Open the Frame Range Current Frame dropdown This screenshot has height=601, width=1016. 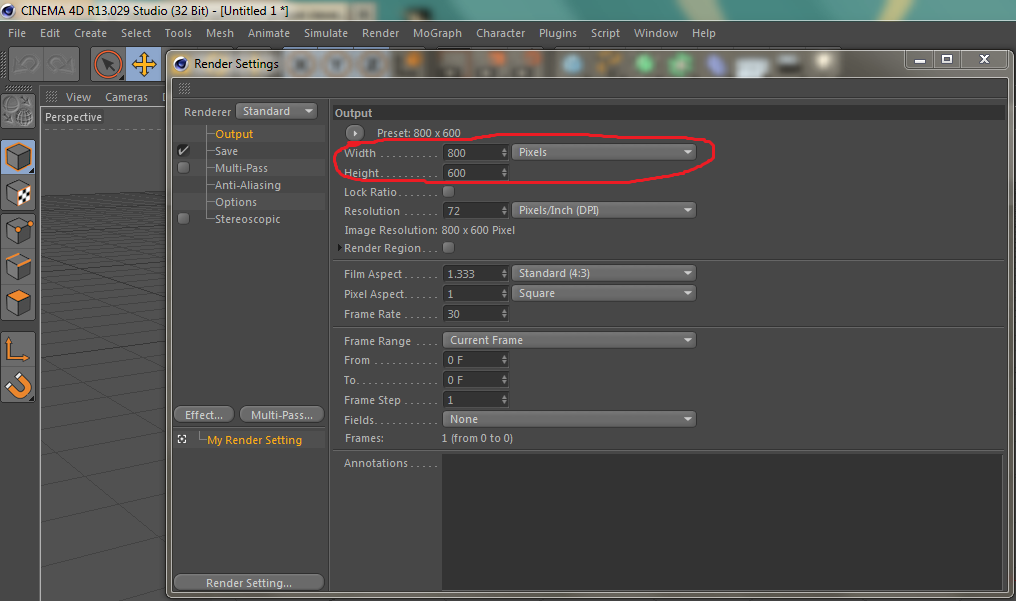[570, 340]
